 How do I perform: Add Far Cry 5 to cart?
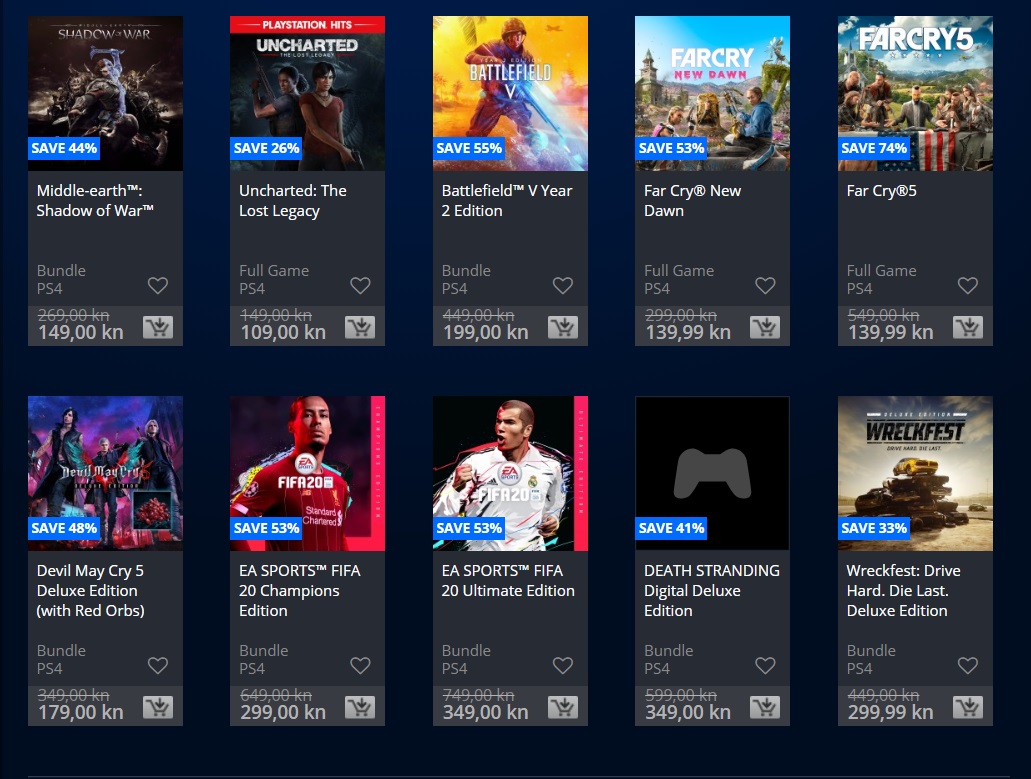tap(968, 327)
